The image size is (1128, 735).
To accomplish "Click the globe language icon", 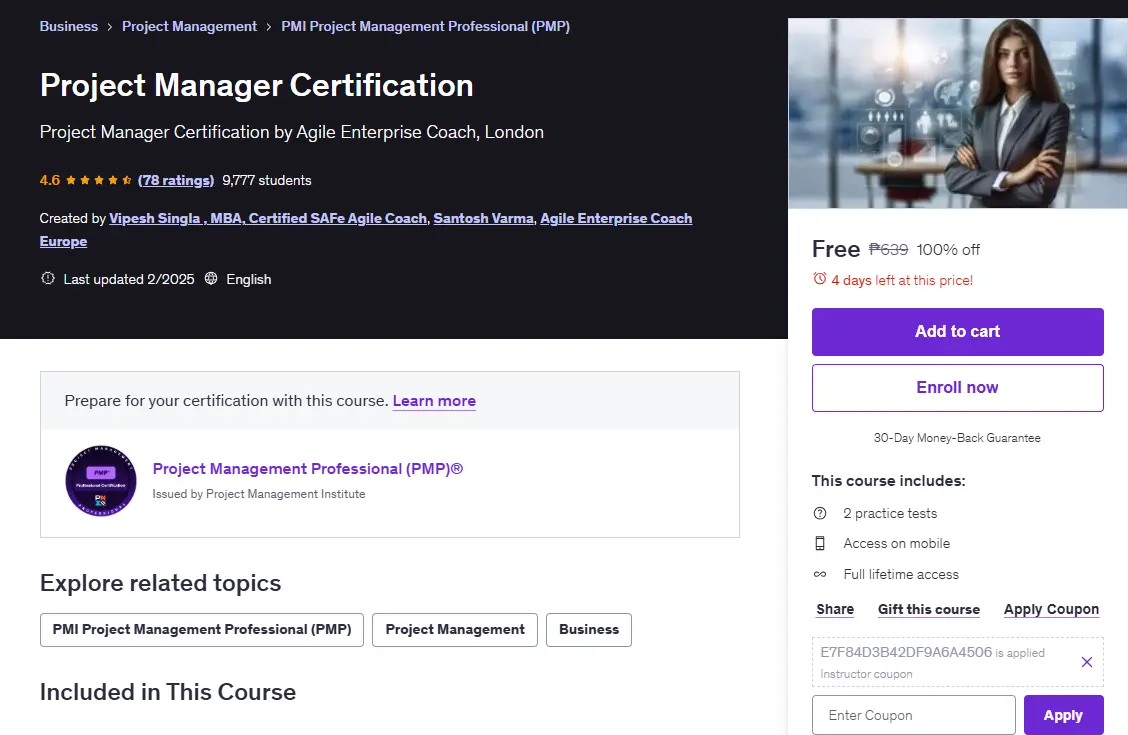I will pyautogui.click(x=211, y=278).
